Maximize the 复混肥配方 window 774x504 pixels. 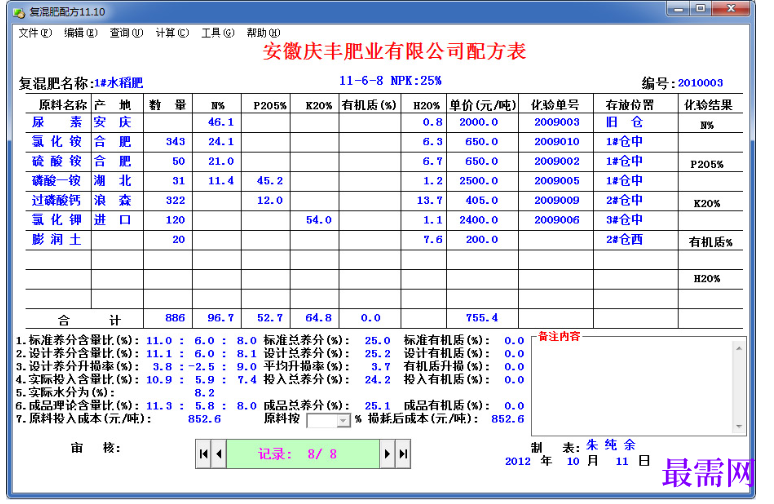(x=701, y=9)
